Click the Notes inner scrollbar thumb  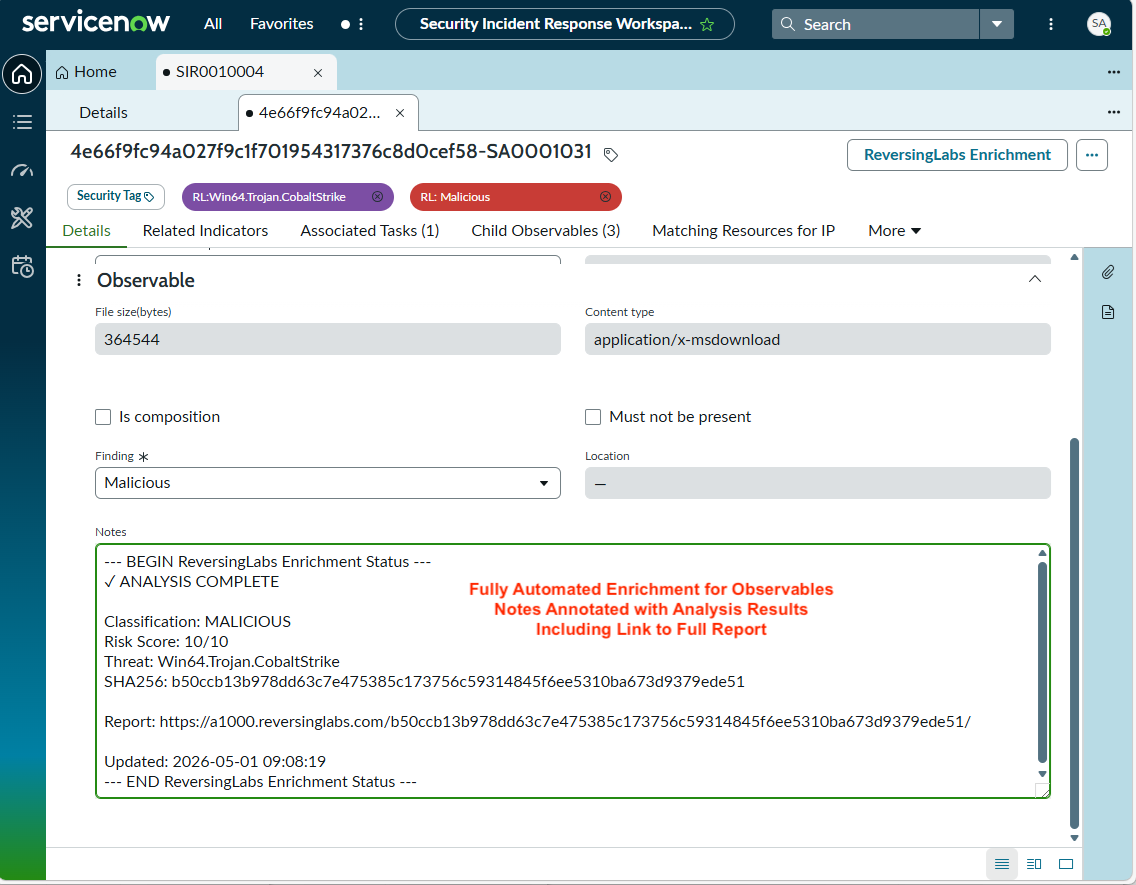pyautogui.click(x=1042, y=662)
